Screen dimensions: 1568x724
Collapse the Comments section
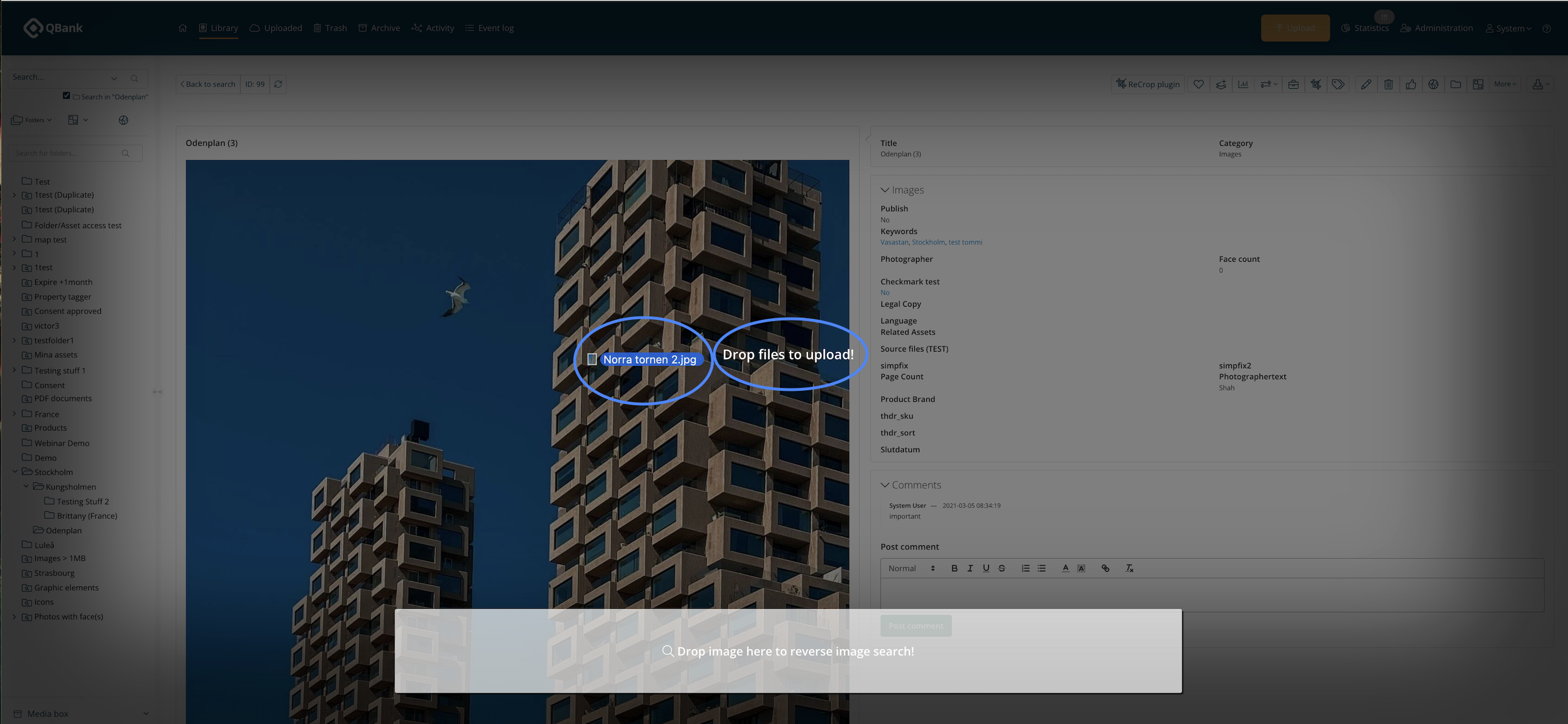point(884,485)
